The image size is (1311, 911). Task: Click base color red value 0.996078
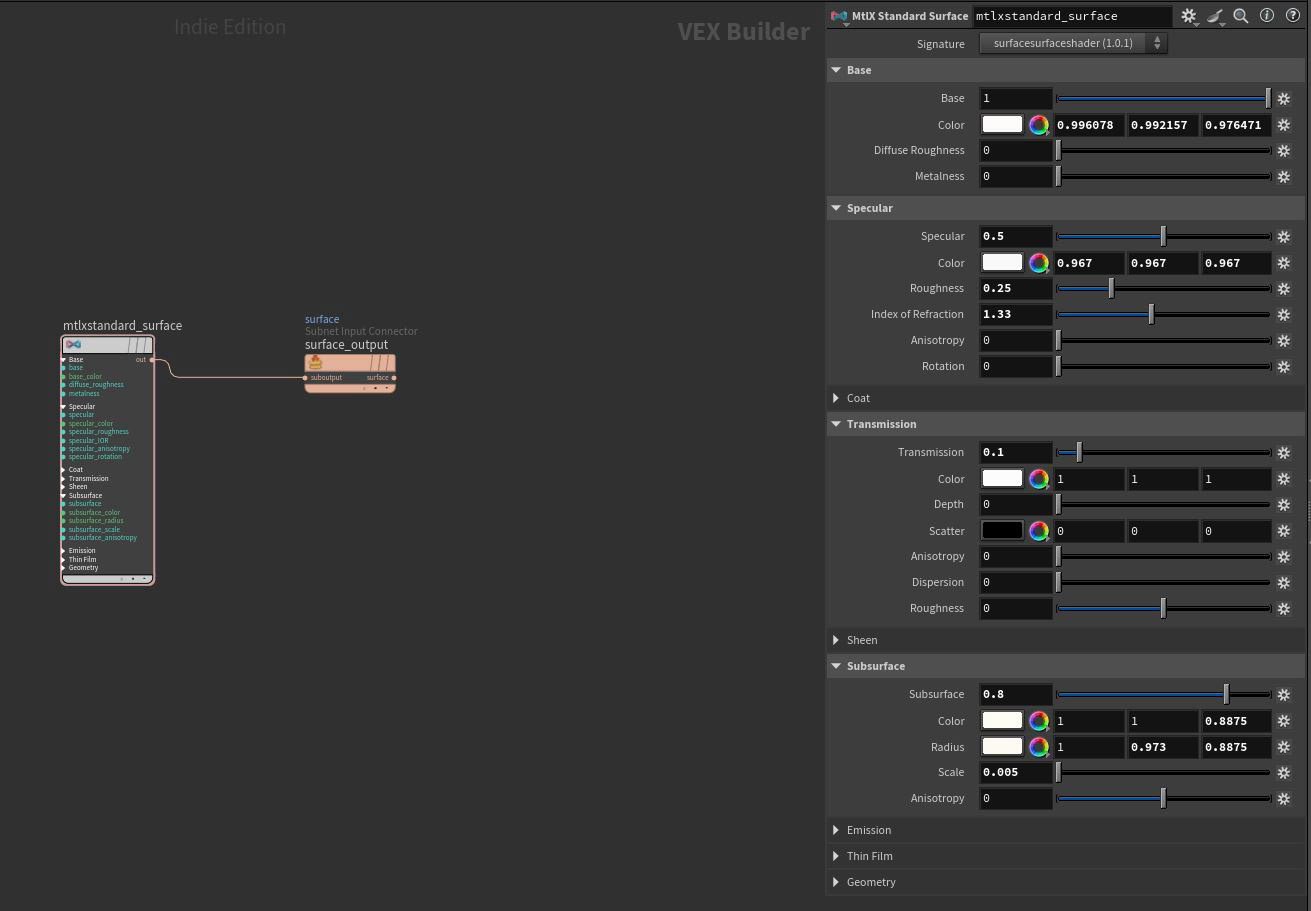(x=1089, y=125)
